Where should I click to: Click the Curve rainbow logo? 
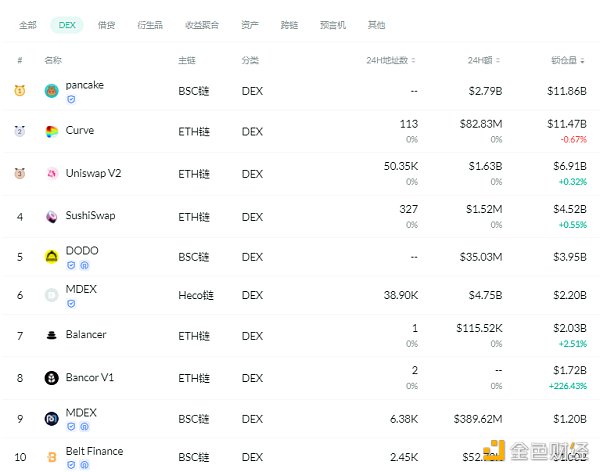click(x=52, y=131)
